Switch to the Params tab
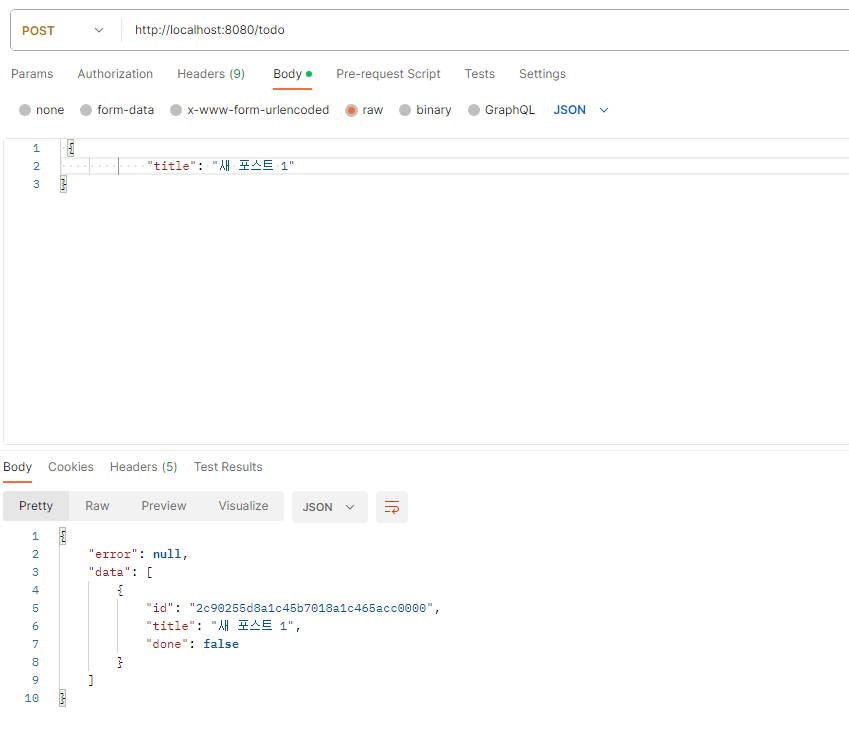This screenshot has width=849, height=731. coord(32,74)
